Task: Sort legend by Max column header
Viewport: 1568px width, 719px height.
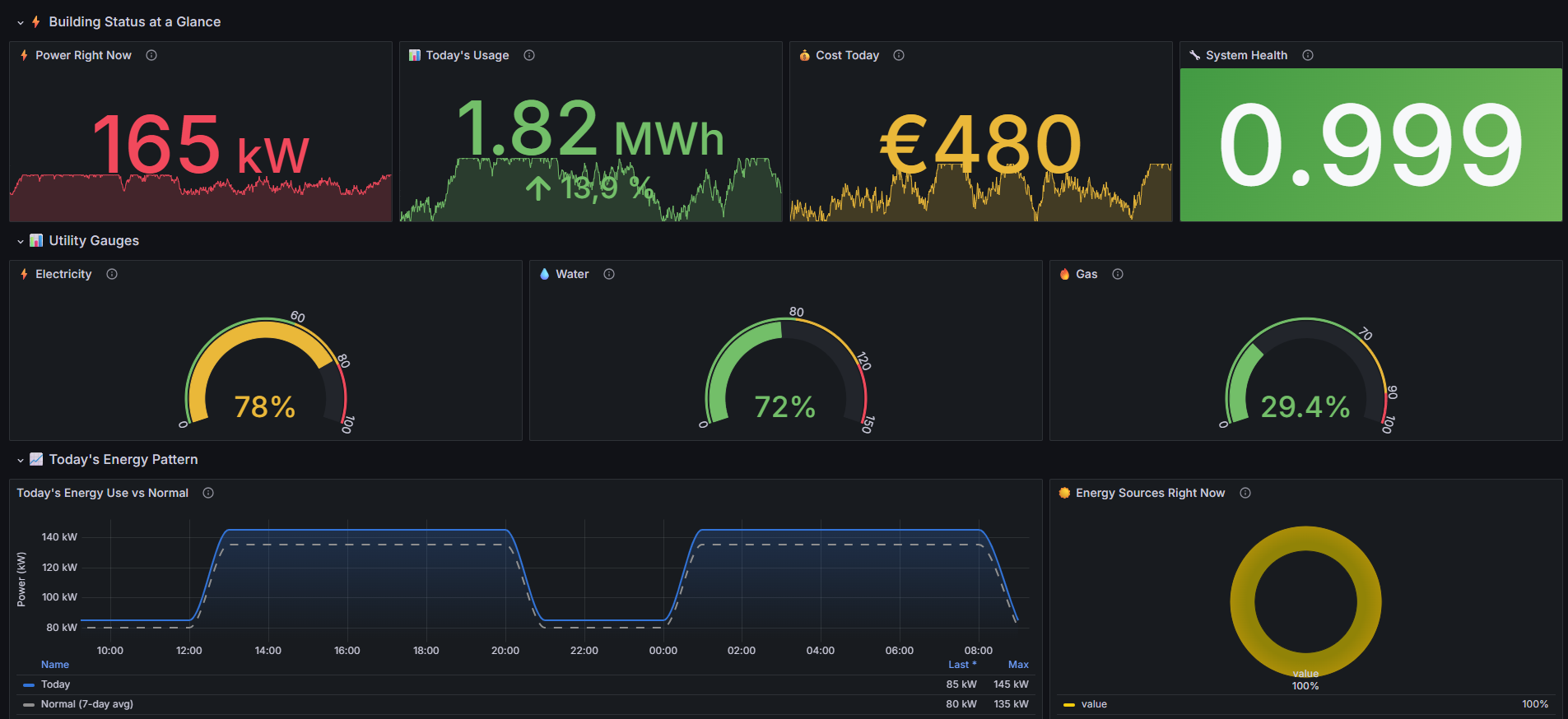Action: (1018, 665)
